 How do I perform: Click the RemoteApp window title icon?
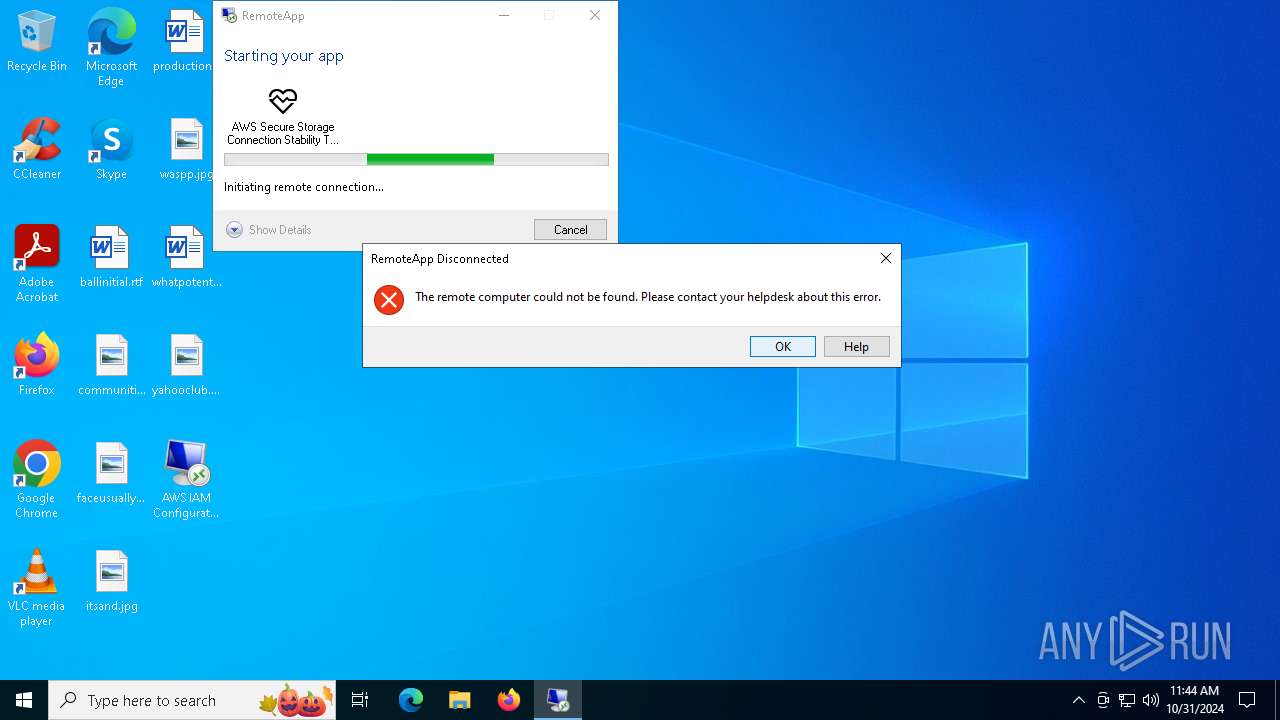[229, 15]
